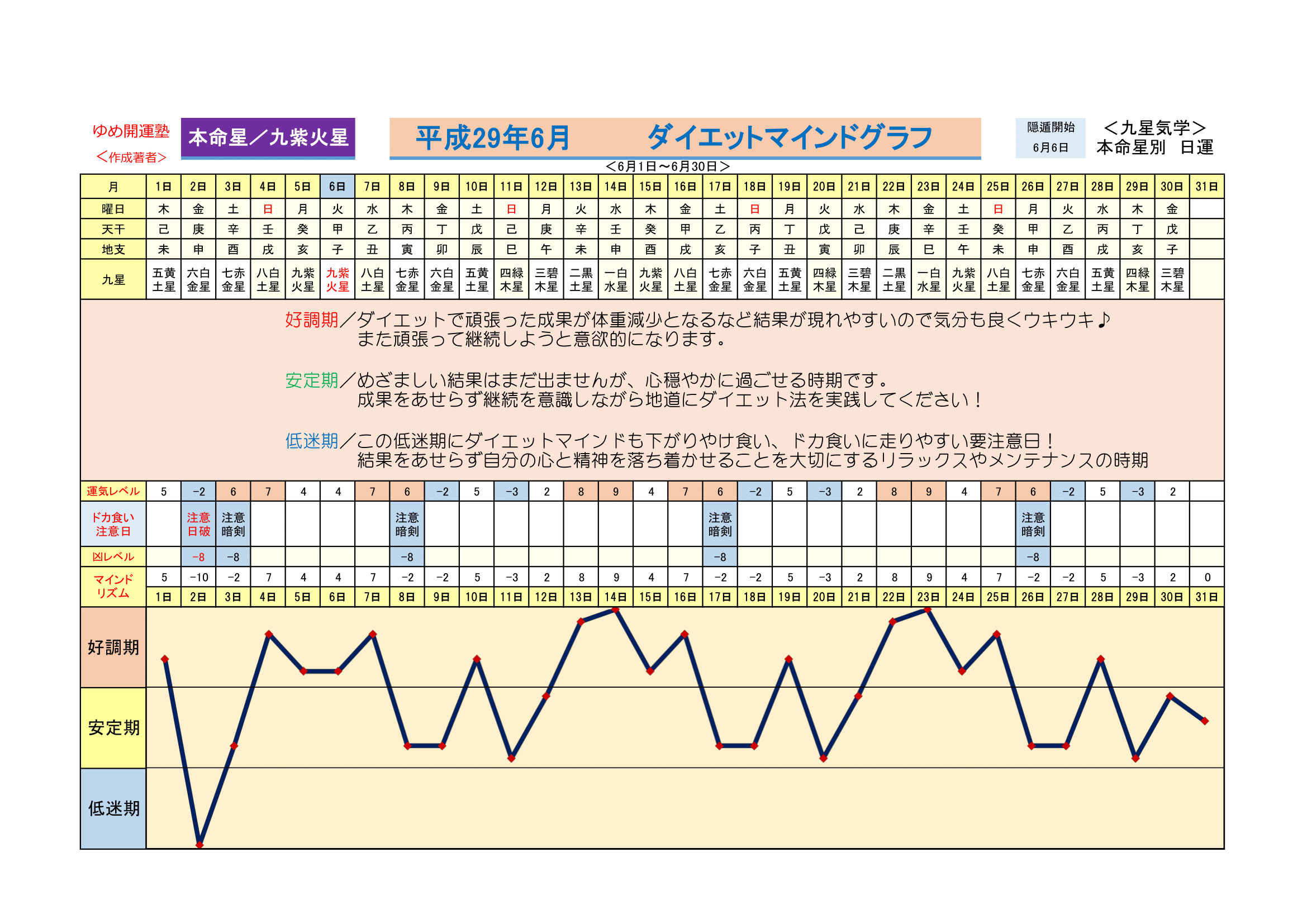Click the last graph point at 31日

(1205, 721)
